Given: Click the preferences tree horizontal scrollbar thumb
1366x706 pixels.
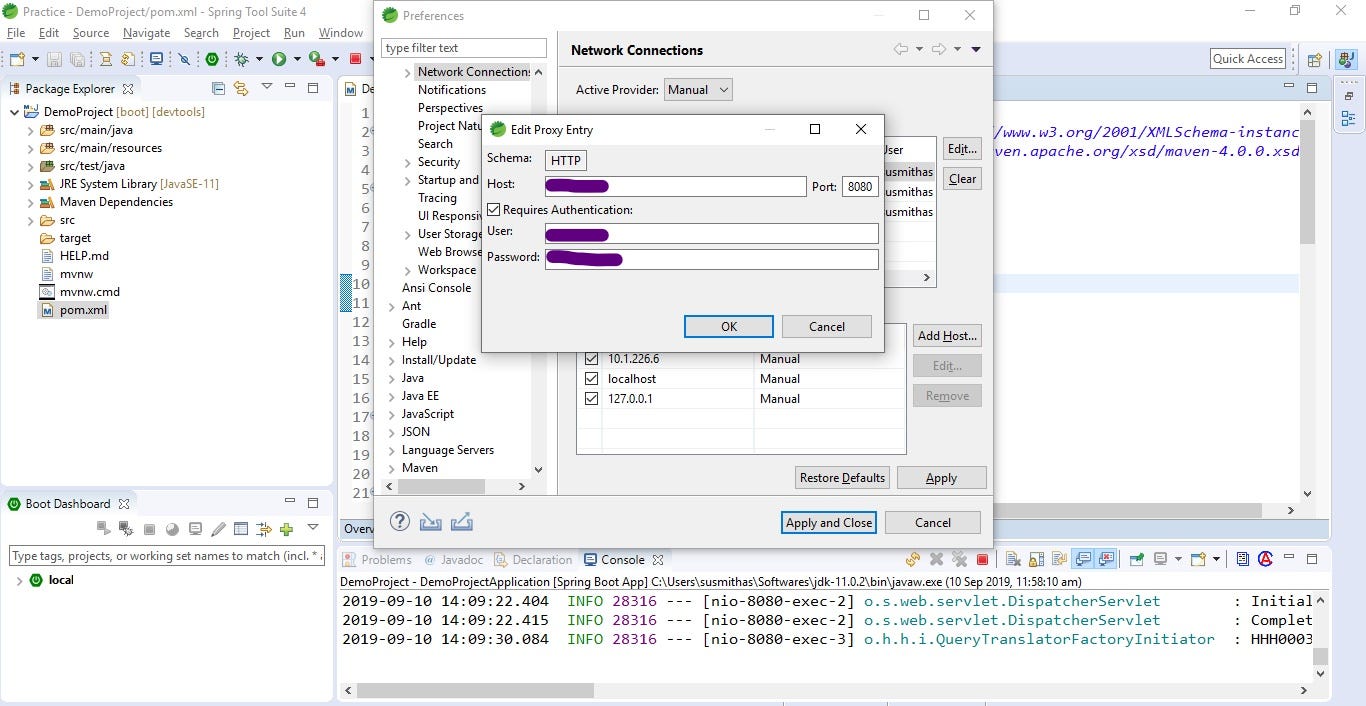Looking at the screenshot, I should pyautogui.click(x=441, y=486).
